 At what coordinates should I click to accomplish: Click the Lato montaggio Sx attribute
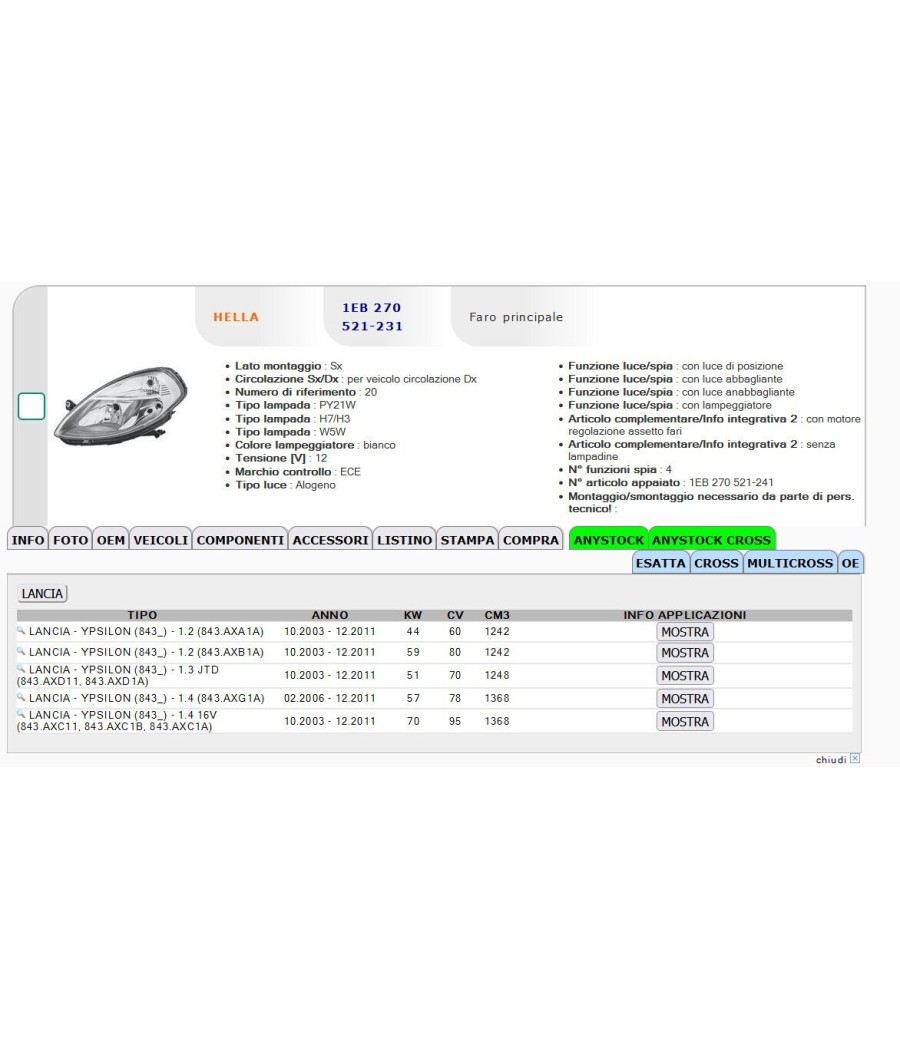click(x=289, y=366)
